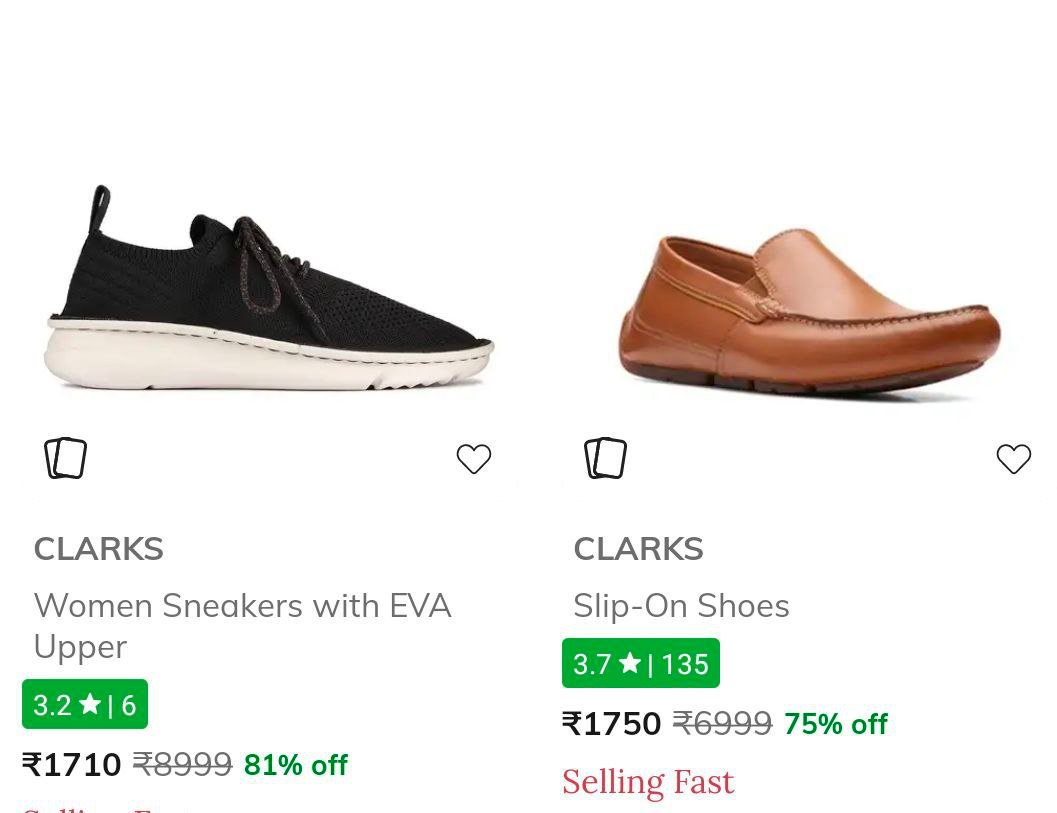Click CLARKS brand above Slip-On Shoes
This screenshot has width=1057, height=813.
click(x=638, y=549)
